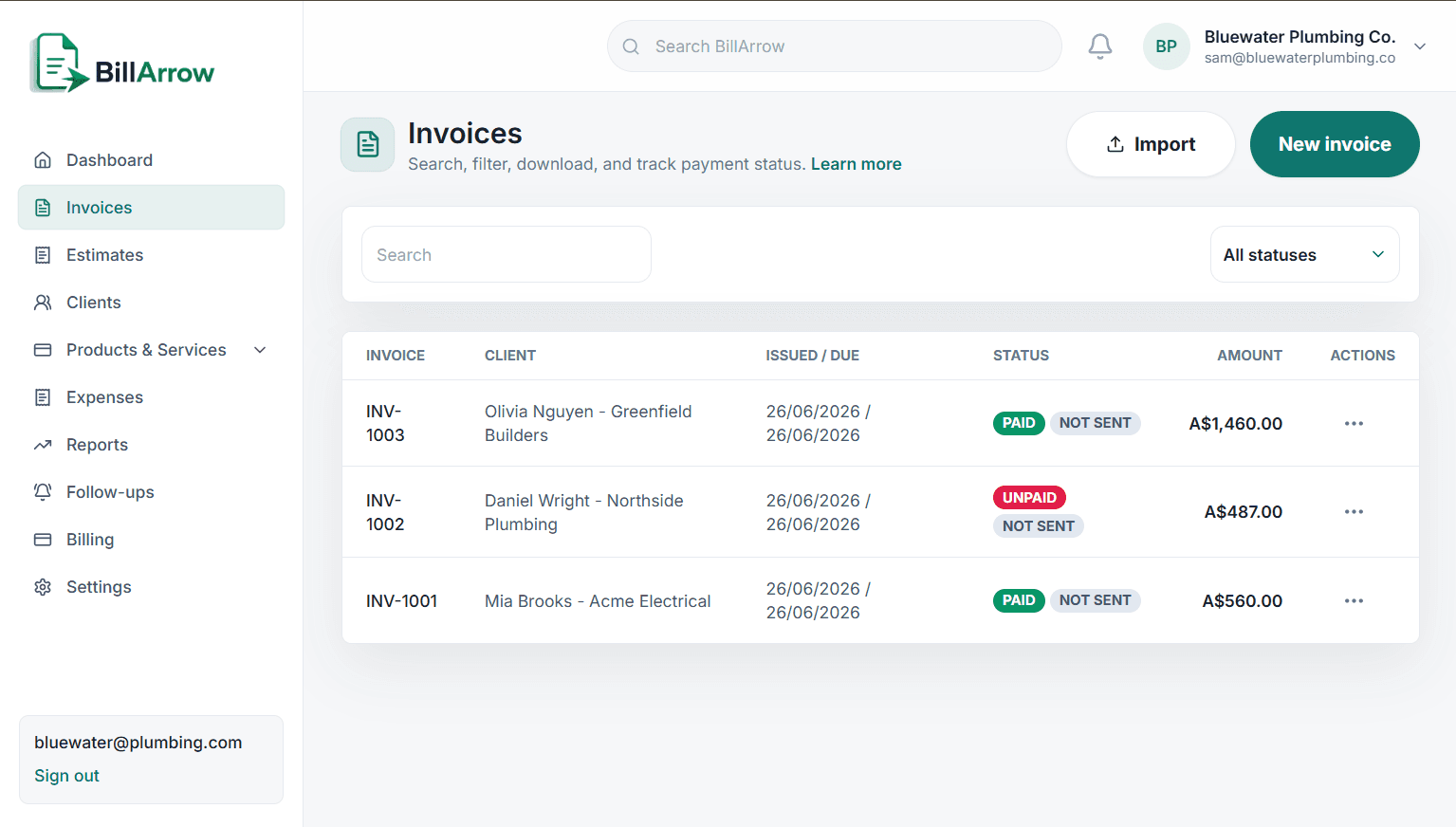
Task: Click amount A$487.00
Action: coord(1243,512)
